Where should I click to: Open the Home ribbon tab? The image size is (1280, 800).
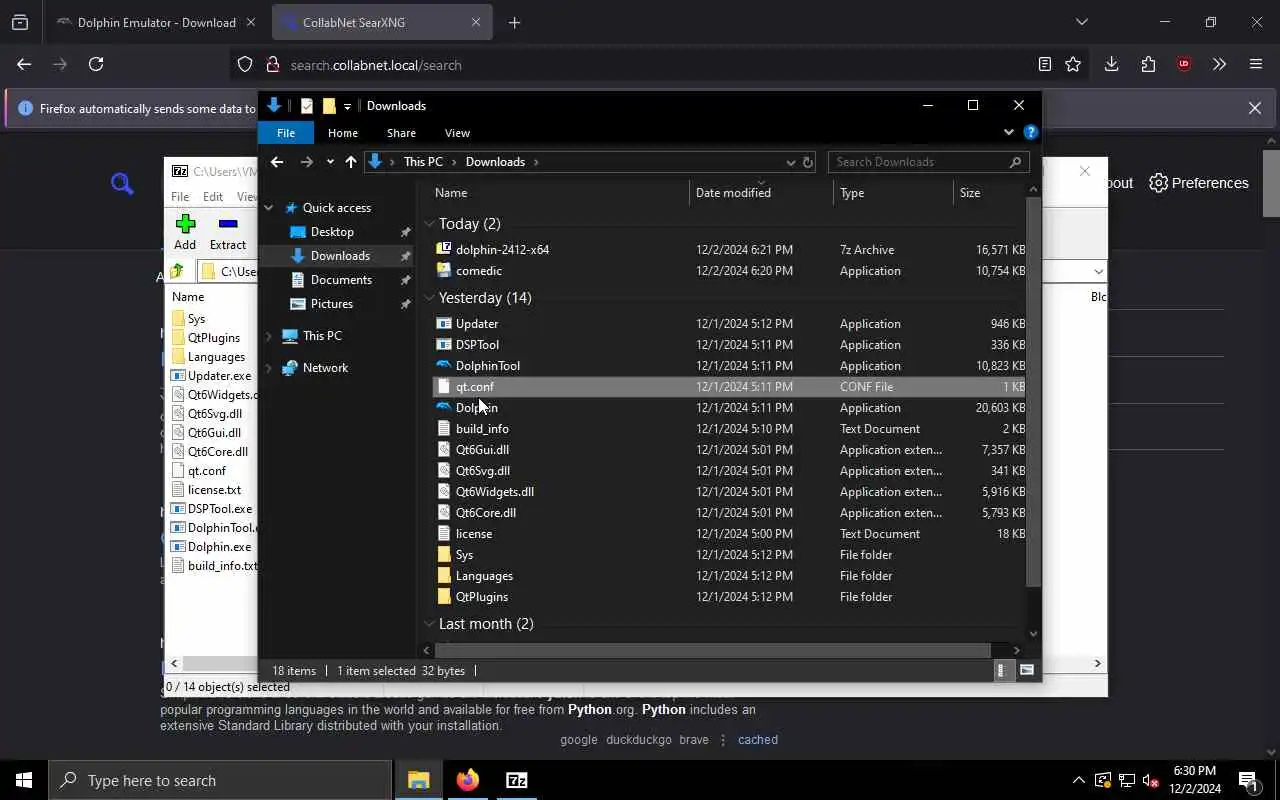[x=343, y=133]
